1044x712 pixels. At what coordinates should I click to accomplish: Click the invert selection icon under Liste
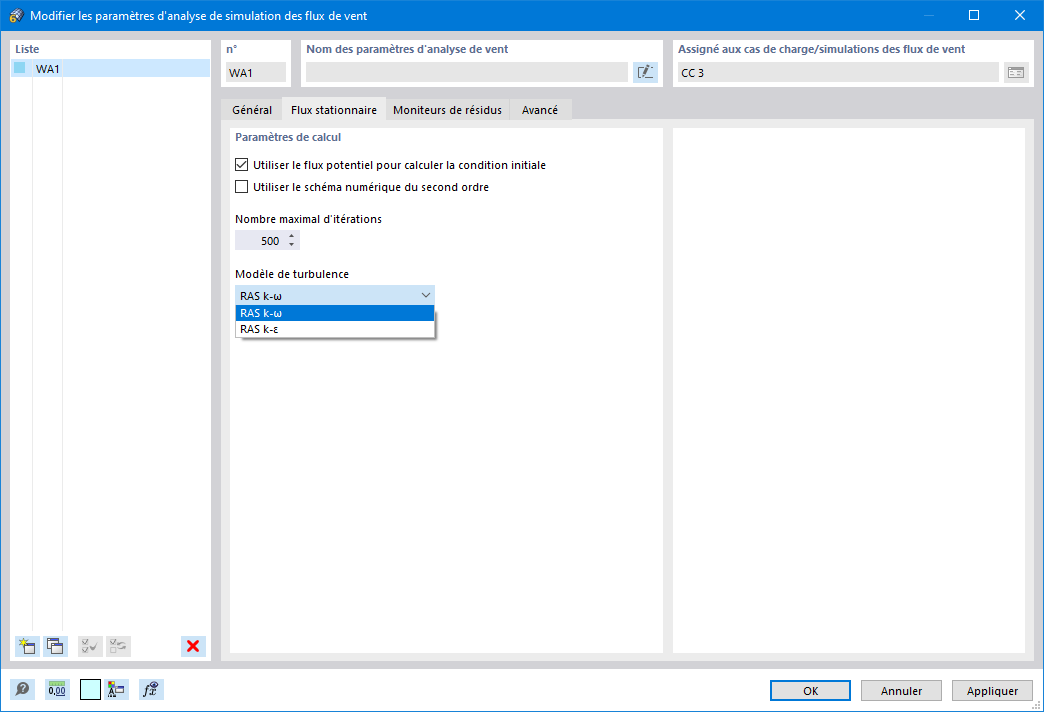coord(119,646)
